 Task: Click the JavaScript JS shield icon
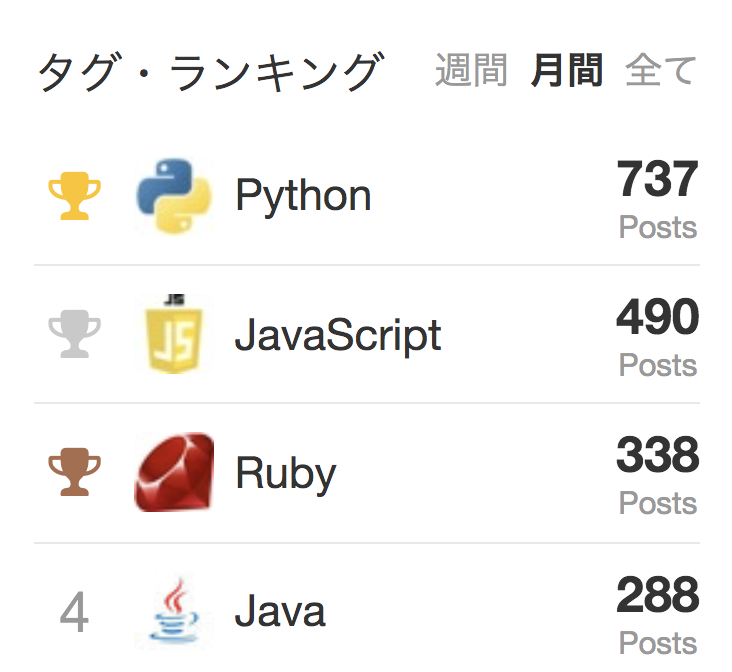click(174, 333)
